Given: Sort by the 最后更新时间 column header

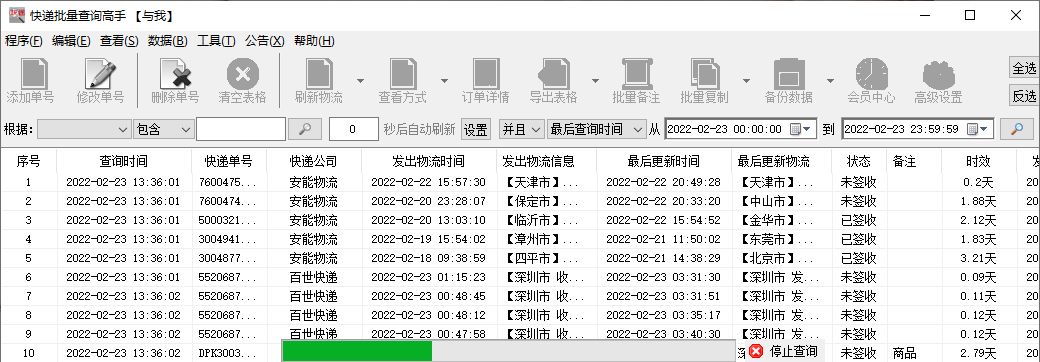Looking at the screenshot, I should 663,161.
